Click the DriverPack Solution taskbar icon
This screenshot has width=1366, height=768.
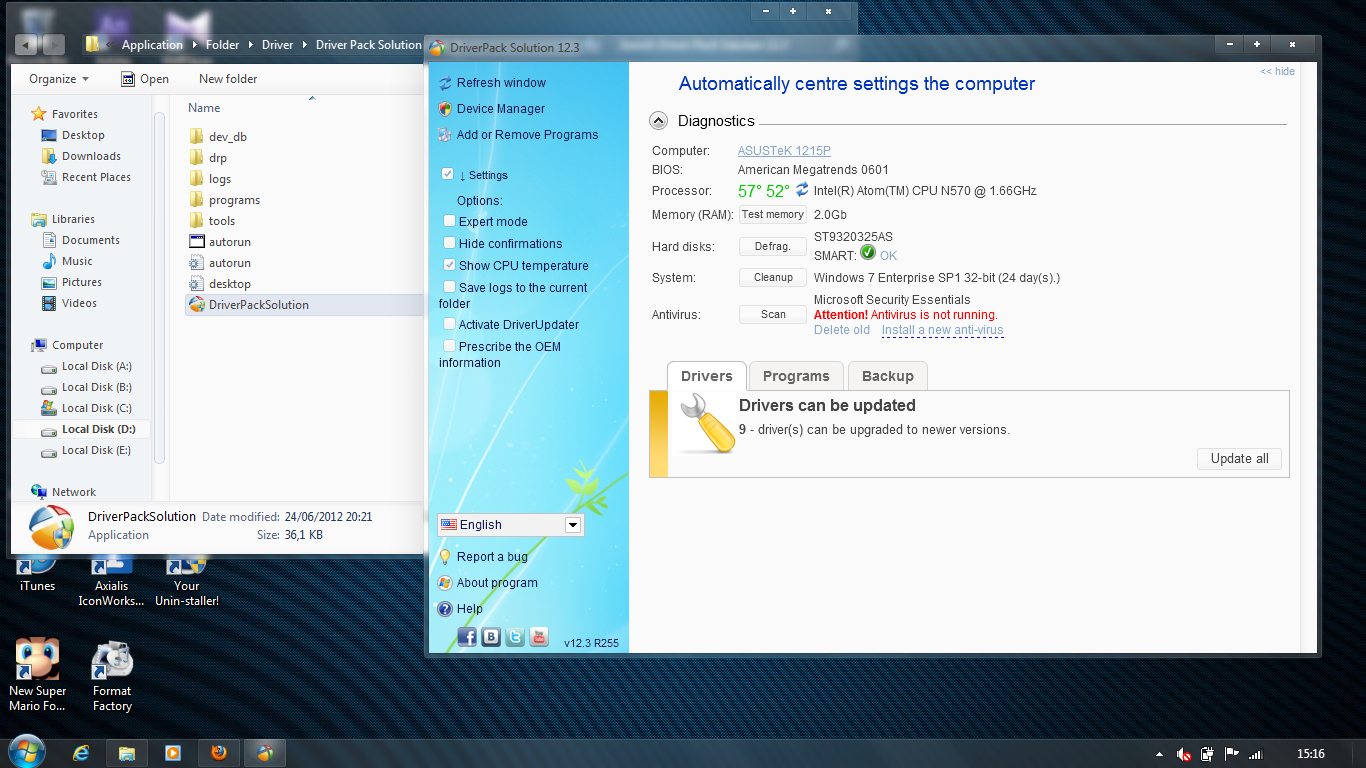click(x=264, y=753)
